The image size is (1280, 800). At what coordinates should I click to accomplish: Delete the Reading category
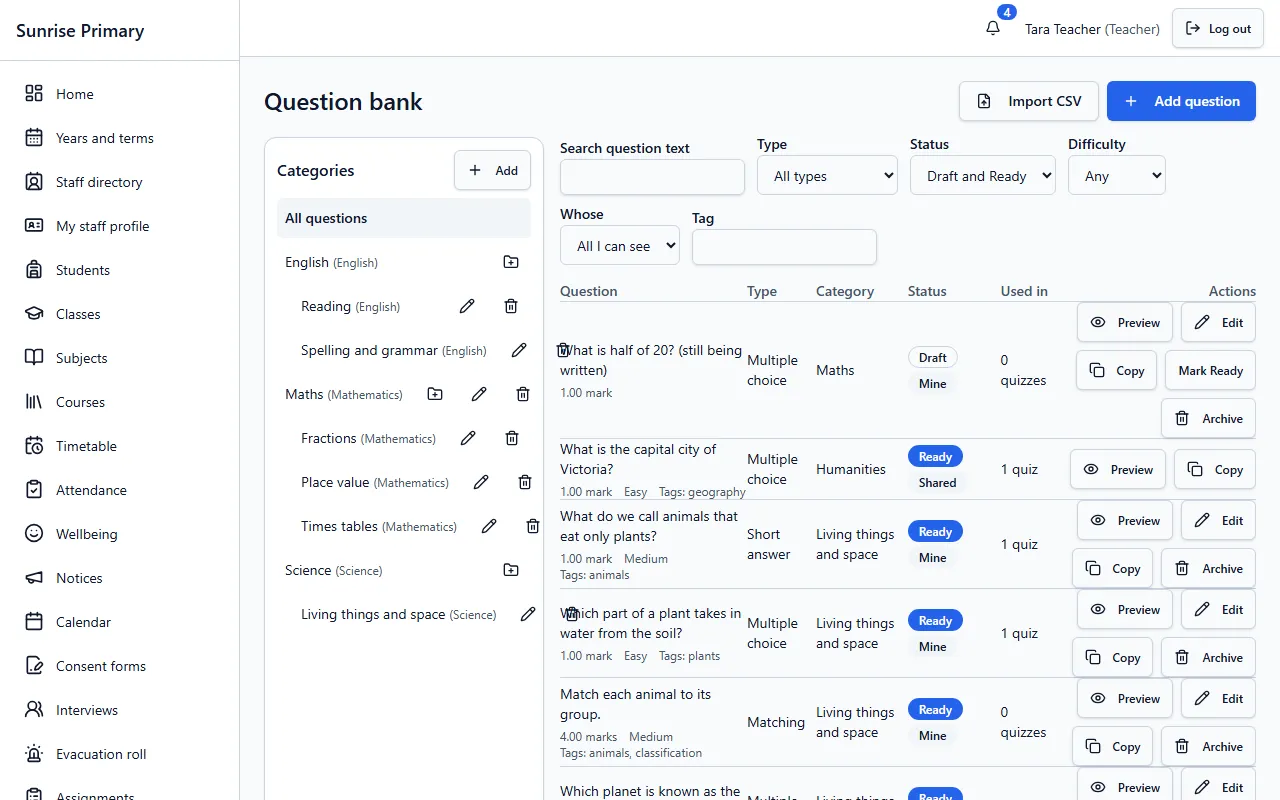point(511,306)
